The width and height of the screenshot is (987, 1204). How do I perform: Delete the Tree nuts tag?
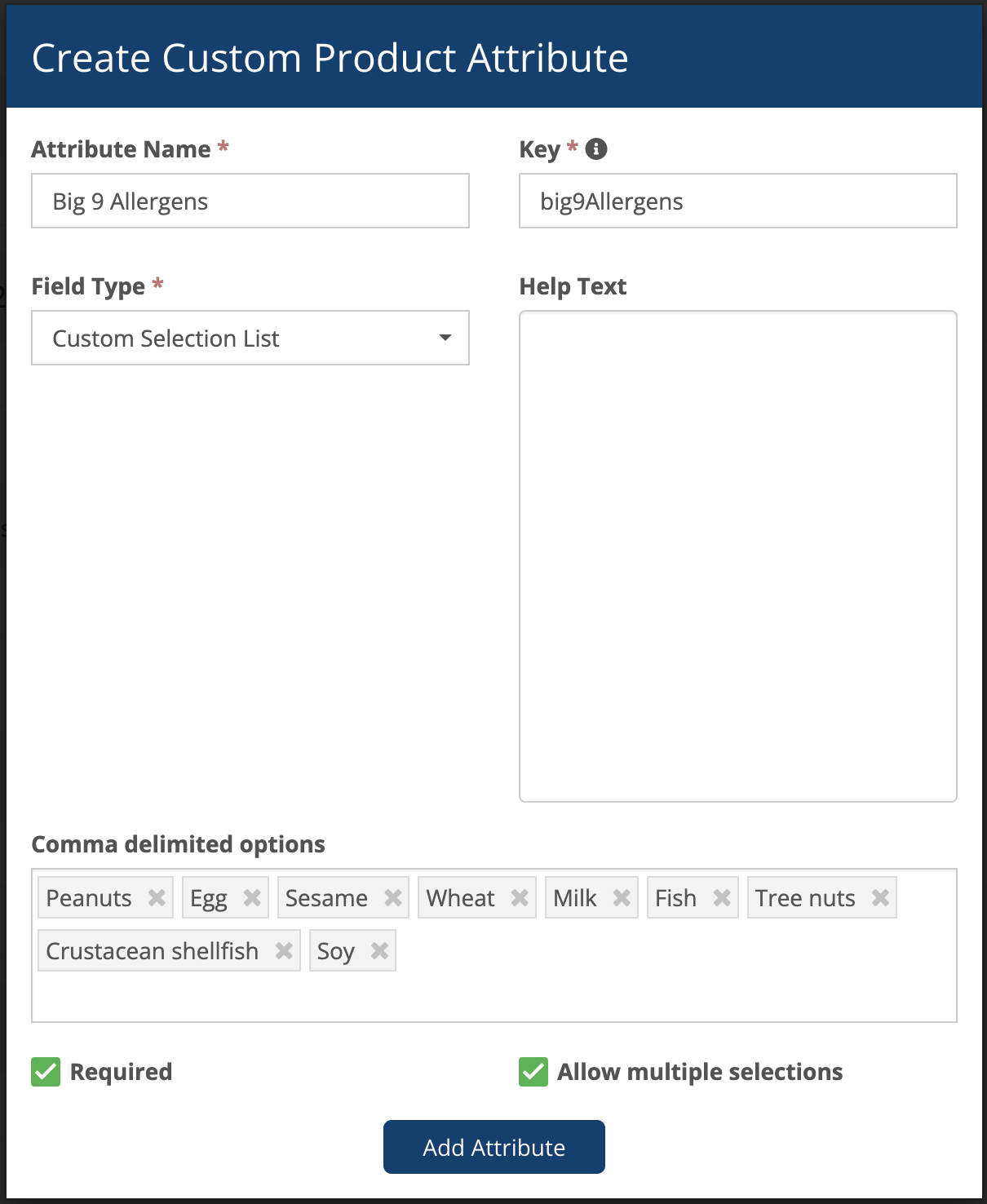[880, 898]
